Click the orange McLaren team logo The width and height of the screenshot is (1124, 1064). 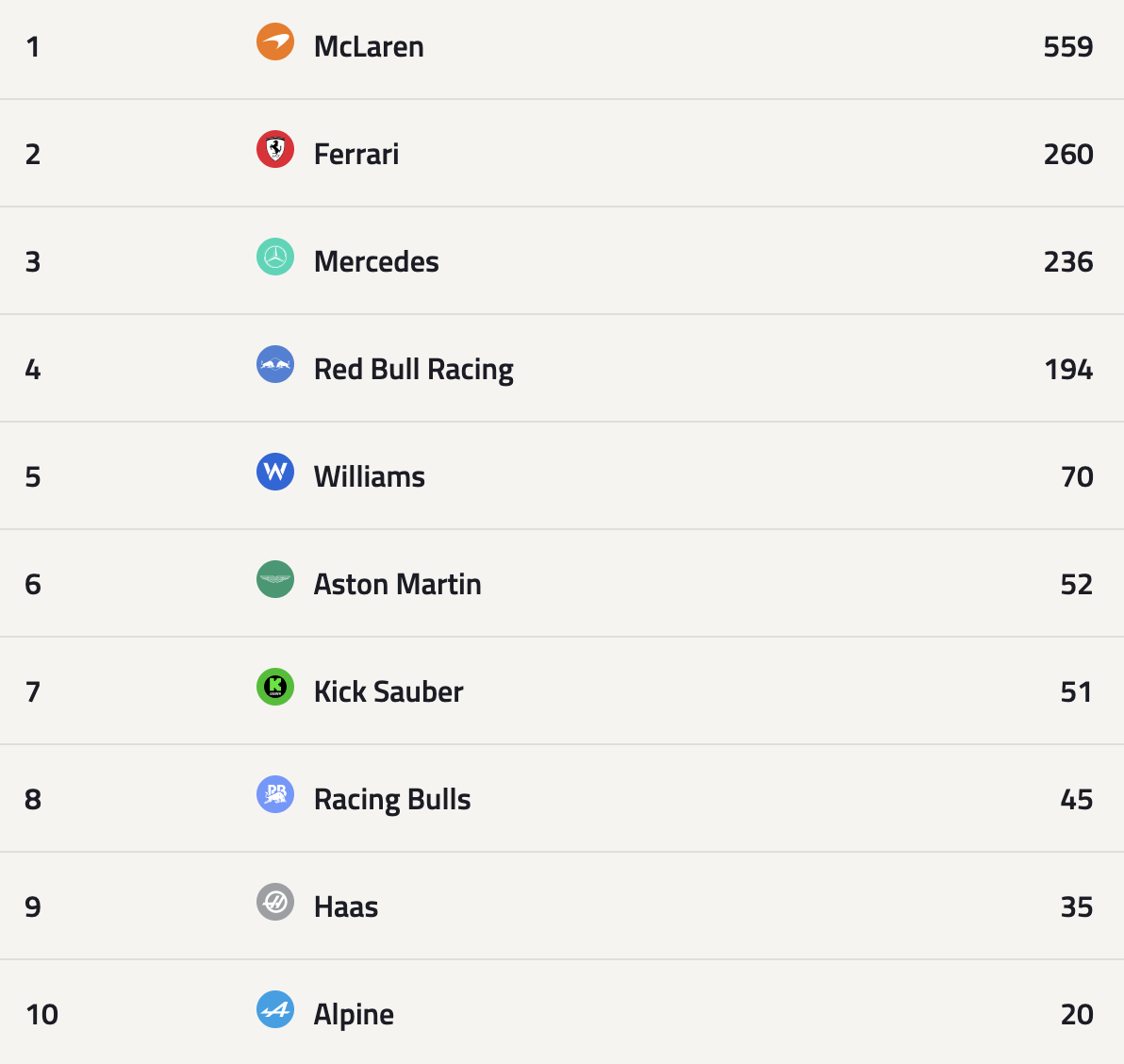coord(275,42)
